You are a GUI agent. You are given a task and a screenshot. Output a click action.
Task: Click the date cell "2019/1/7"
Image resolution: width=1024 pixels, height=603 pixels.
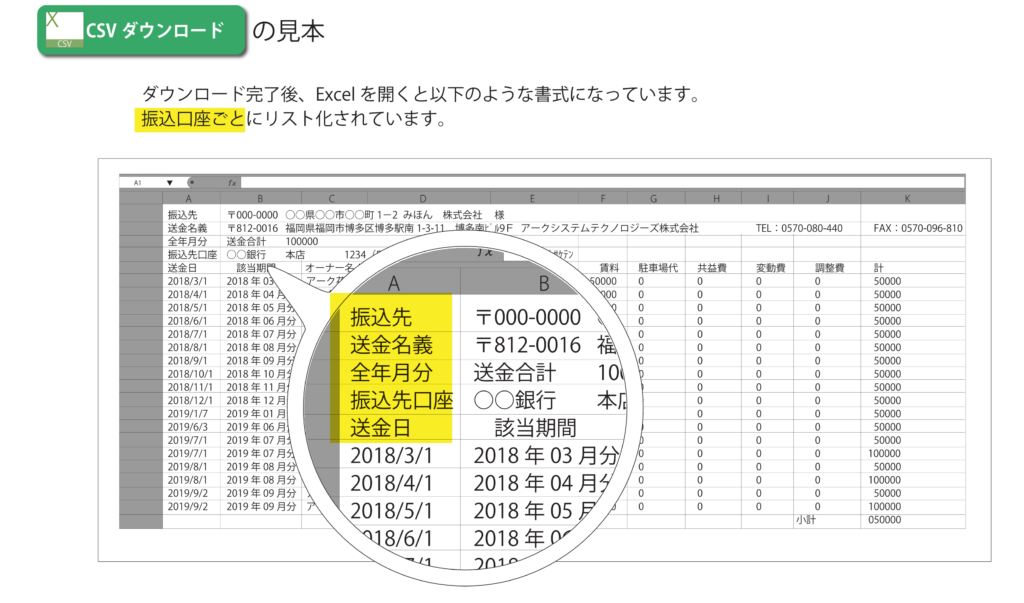[x=187, y=414]
